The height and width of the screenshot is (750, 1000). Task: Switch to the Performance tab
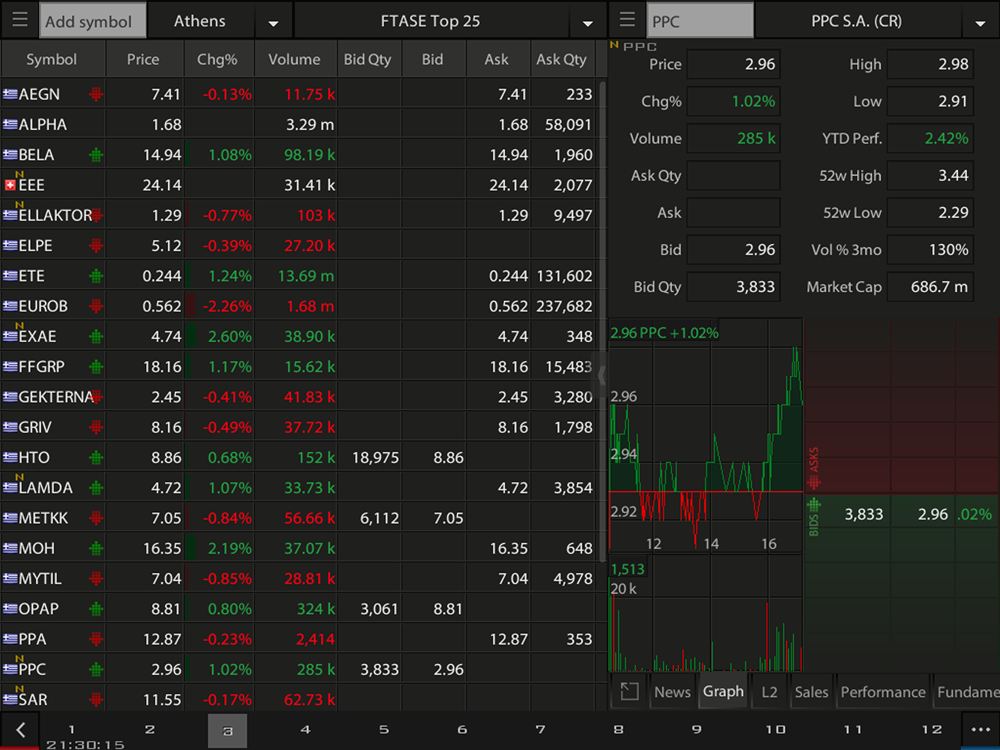point(883,691)
